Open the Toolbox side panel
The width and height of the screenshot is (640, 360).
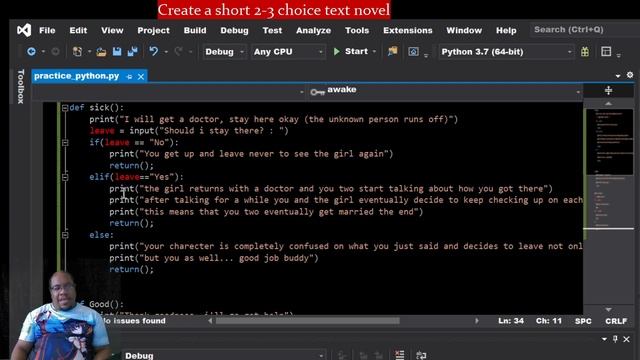pos(21,87)
